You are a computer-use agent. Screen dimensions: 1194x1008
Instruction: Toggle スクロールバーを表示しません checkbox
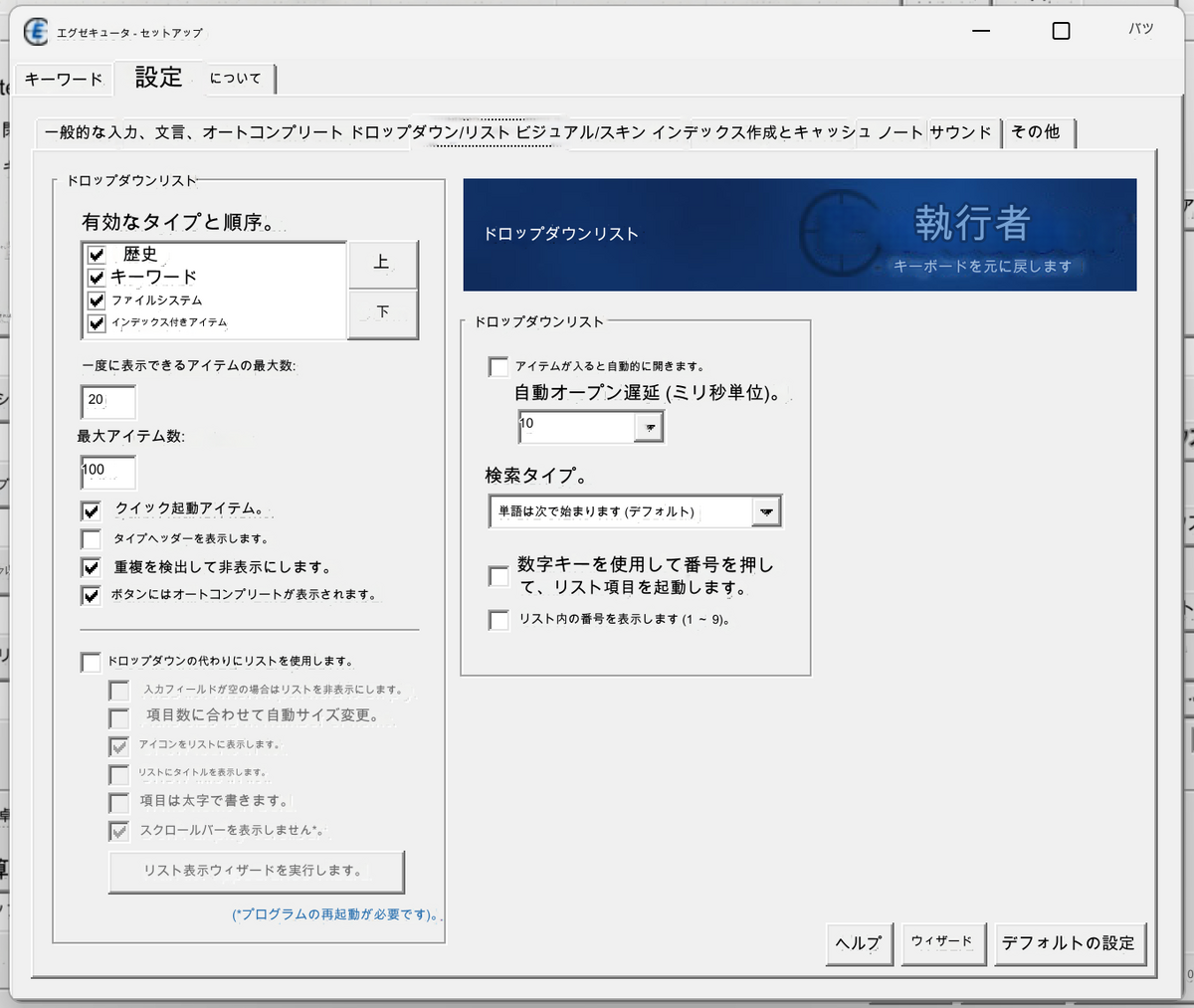(119, 831)
